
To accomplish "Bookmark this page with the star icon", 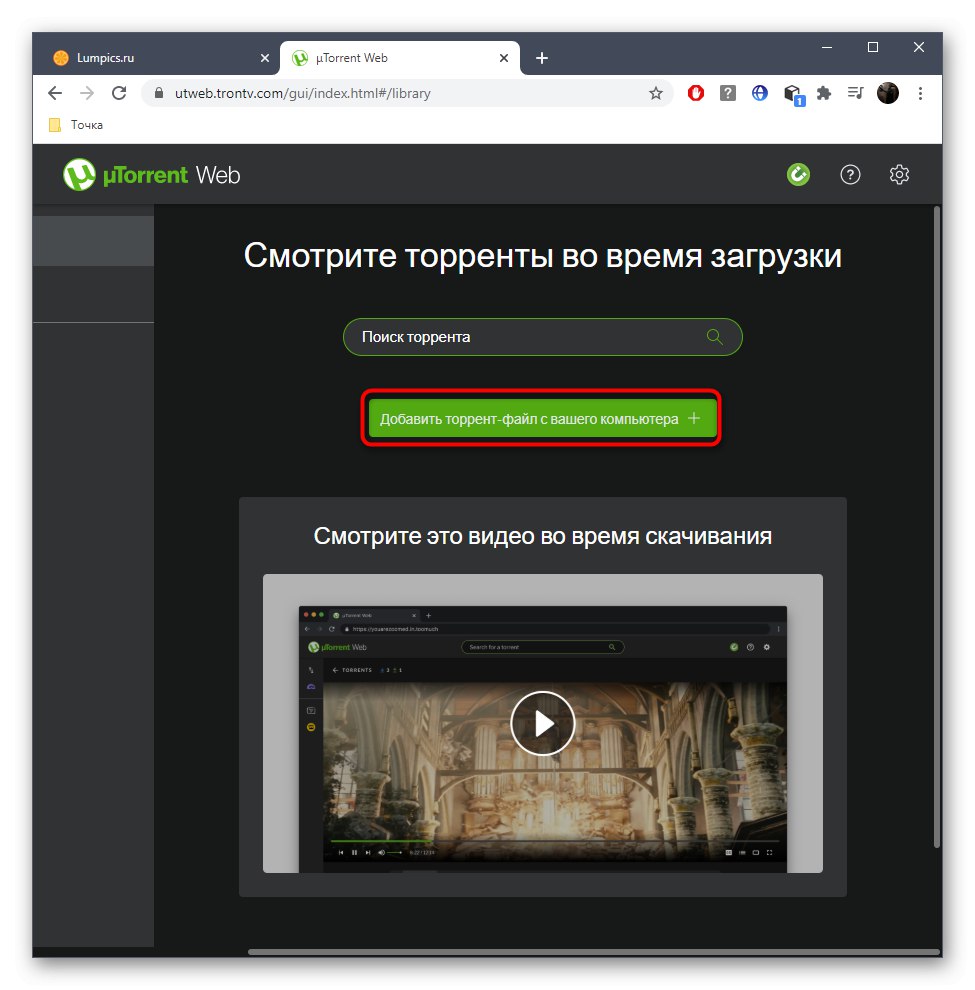I will click(x=656, y=93).
